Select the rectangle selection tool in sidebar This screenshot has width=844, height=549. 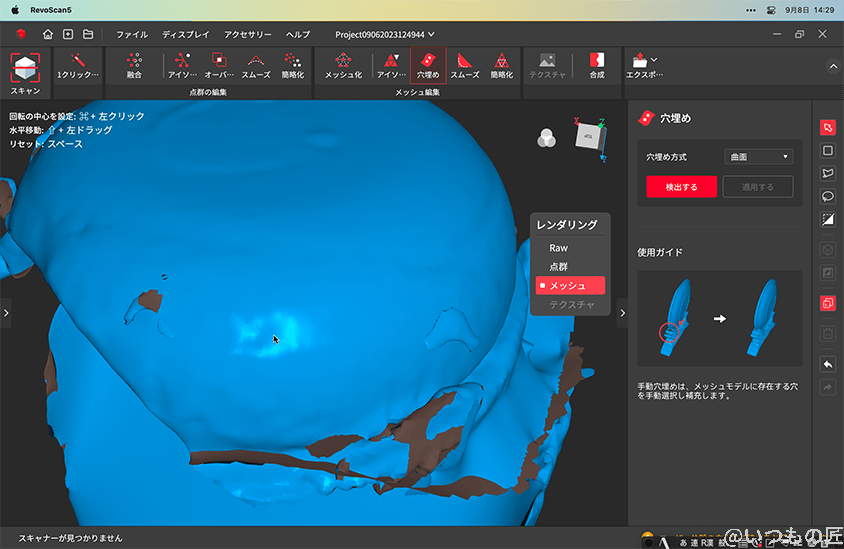click(828, 151)
